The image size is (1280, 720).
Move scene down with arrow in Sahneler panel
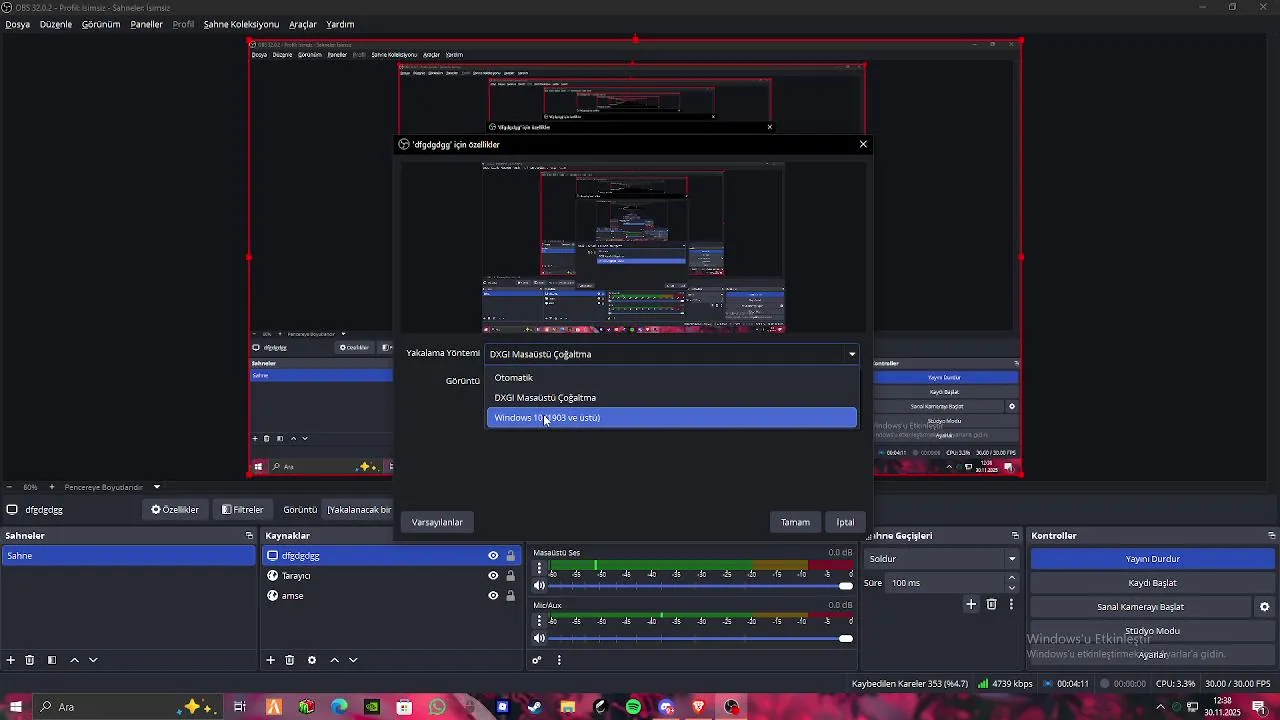pyautogui.click(x=93, y=660)
